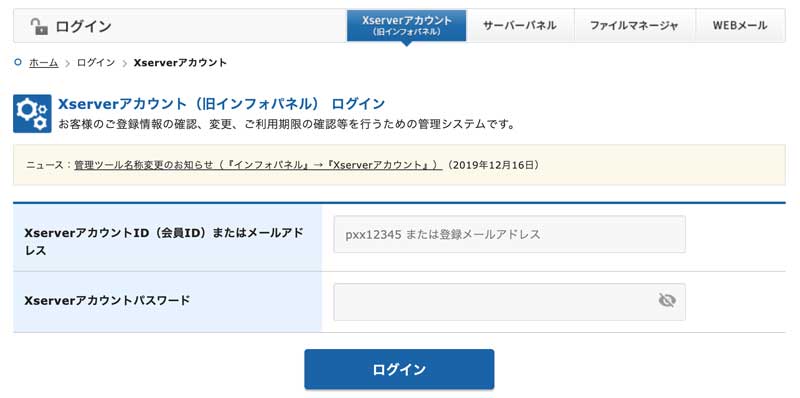This screenshot has width=800, height=398.
Task: Focus the Xserverアカウントパスワード field
Action: pyautogui.click(x=509, y=302)
